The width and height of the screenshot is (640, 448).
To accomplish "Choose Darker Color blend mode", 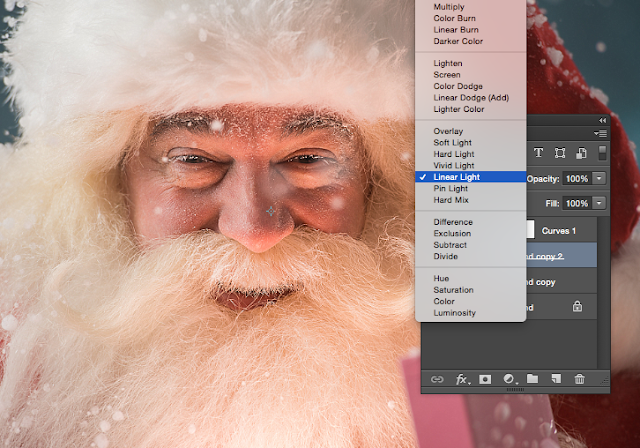I will pos(458,41).
